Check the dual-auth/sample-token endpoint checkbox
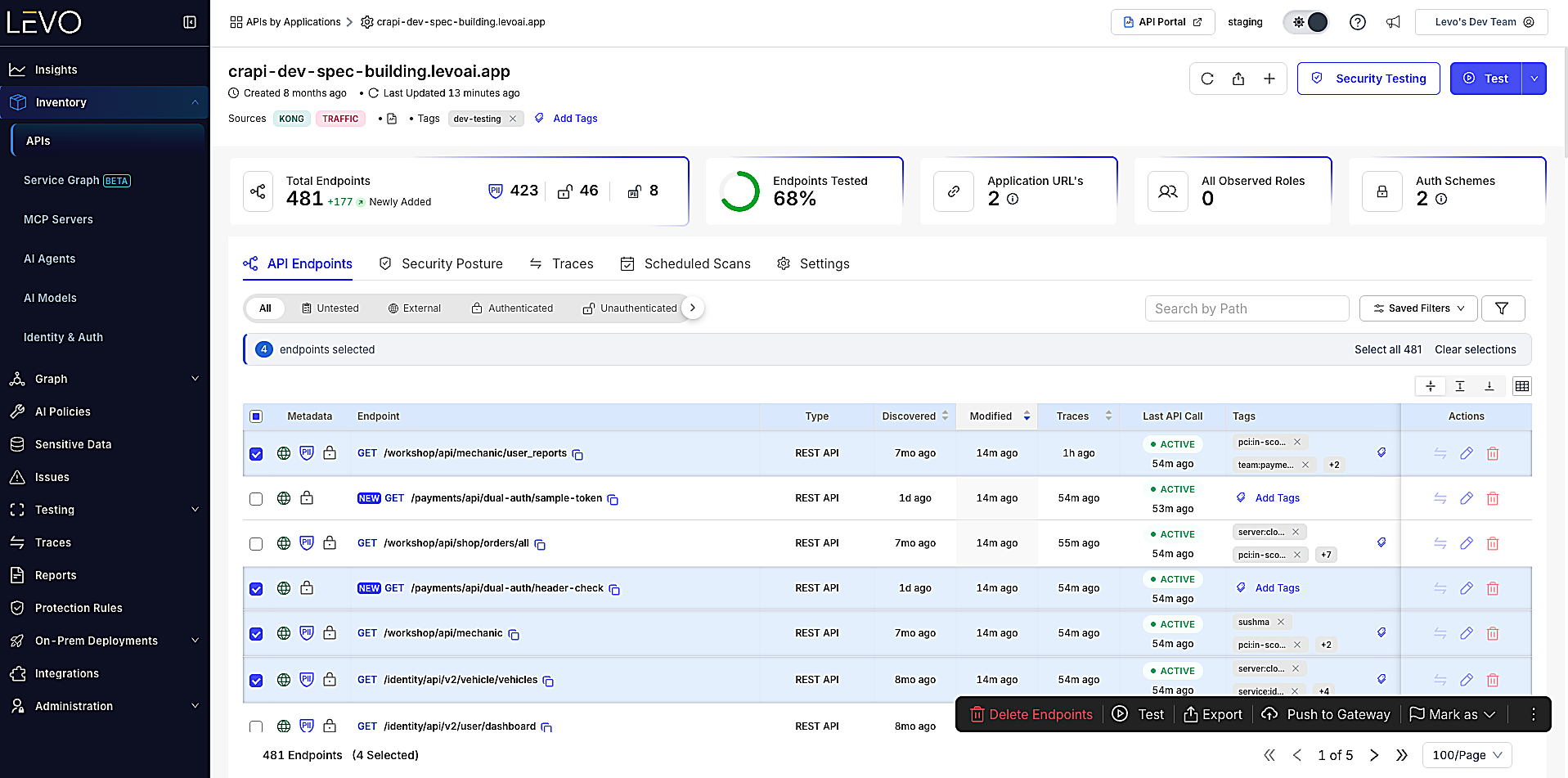This screenshot has width=1568, height=778. (256, 499)
